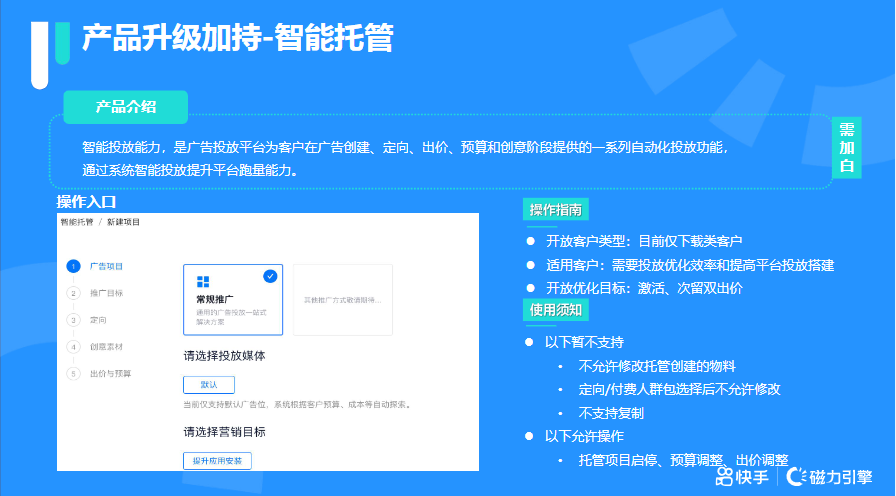
Task: Click the disabled 其他推广方式敬请期待 card
Action: pyautogui.click(x=343, y=299)
